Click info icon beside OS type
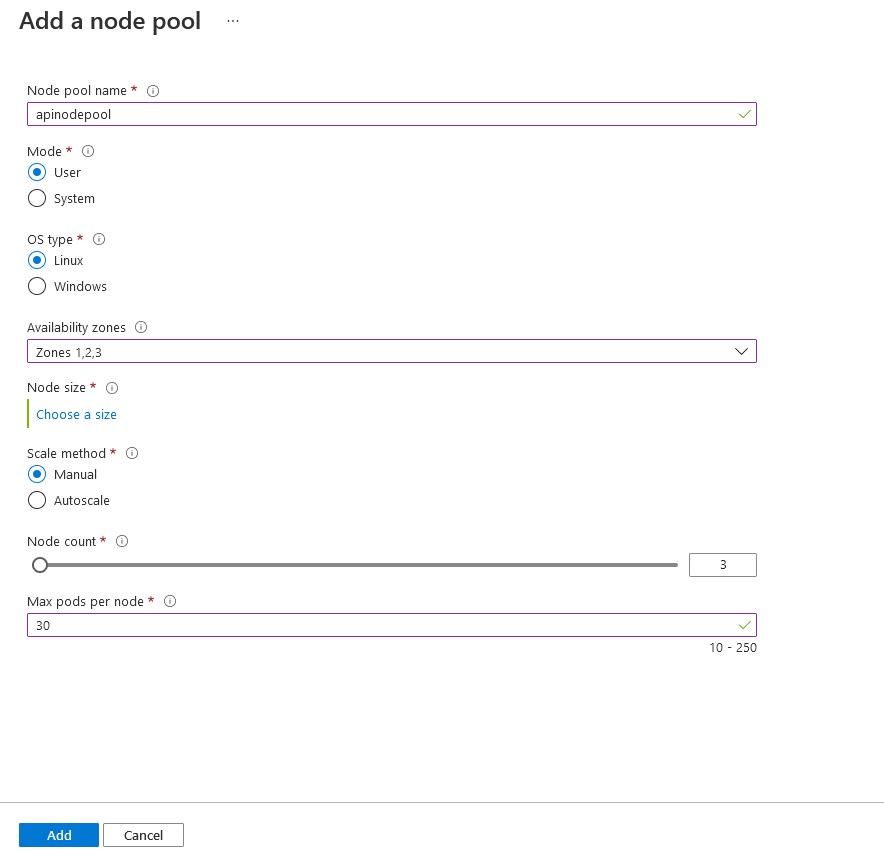 pyautogui.click(x=99, y=240)
